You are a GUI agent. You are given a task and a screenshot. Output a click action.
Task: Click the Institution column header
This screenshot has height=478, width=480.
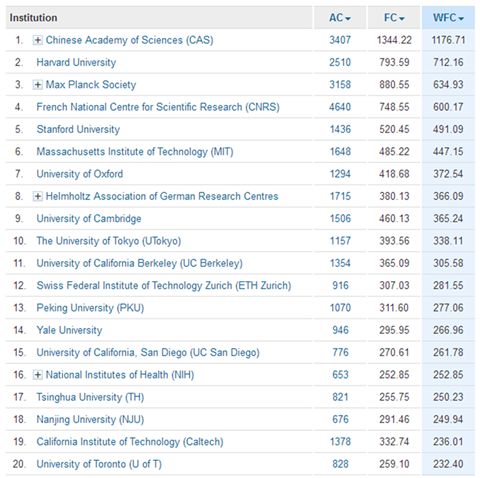(33, 18)
